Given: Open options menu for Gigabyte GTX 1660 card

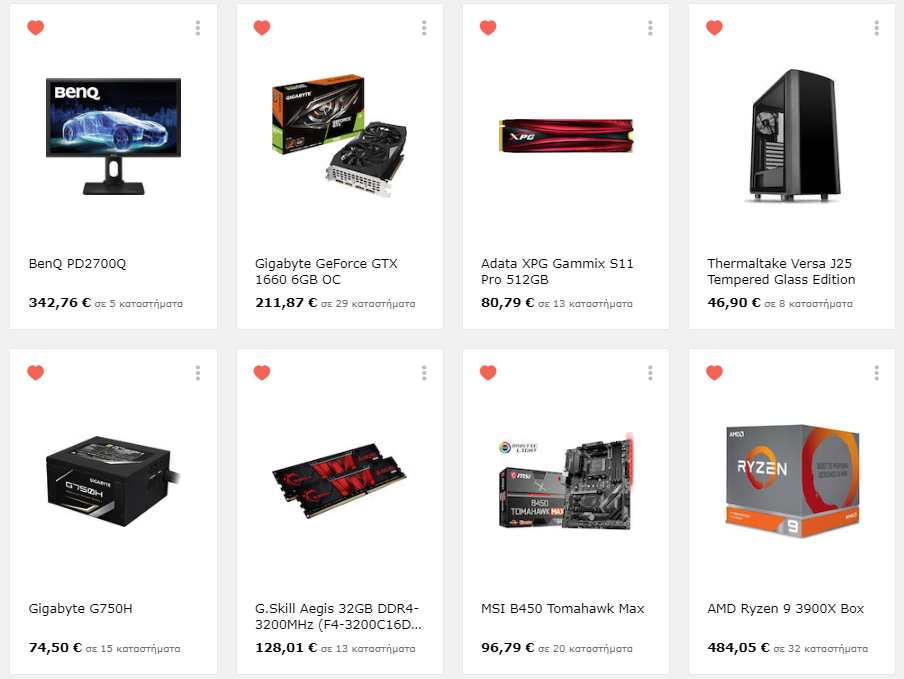Looking at the screenshot, I should [x=424, y=28].
